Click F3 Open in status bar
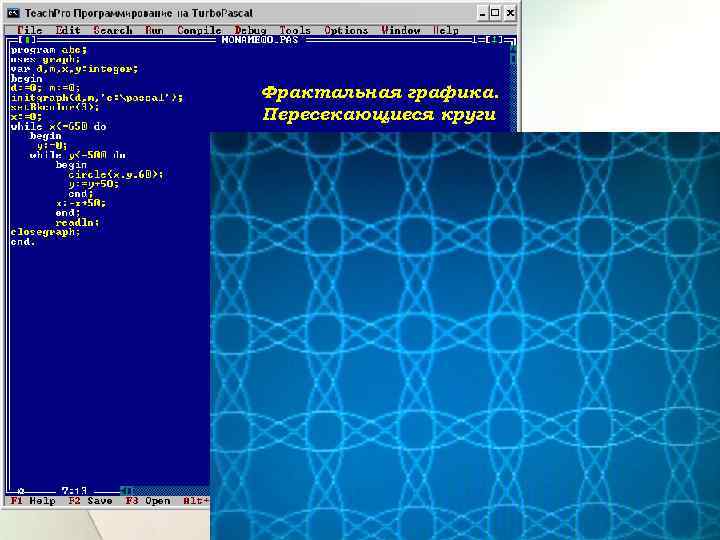 (x=148, y=501)
